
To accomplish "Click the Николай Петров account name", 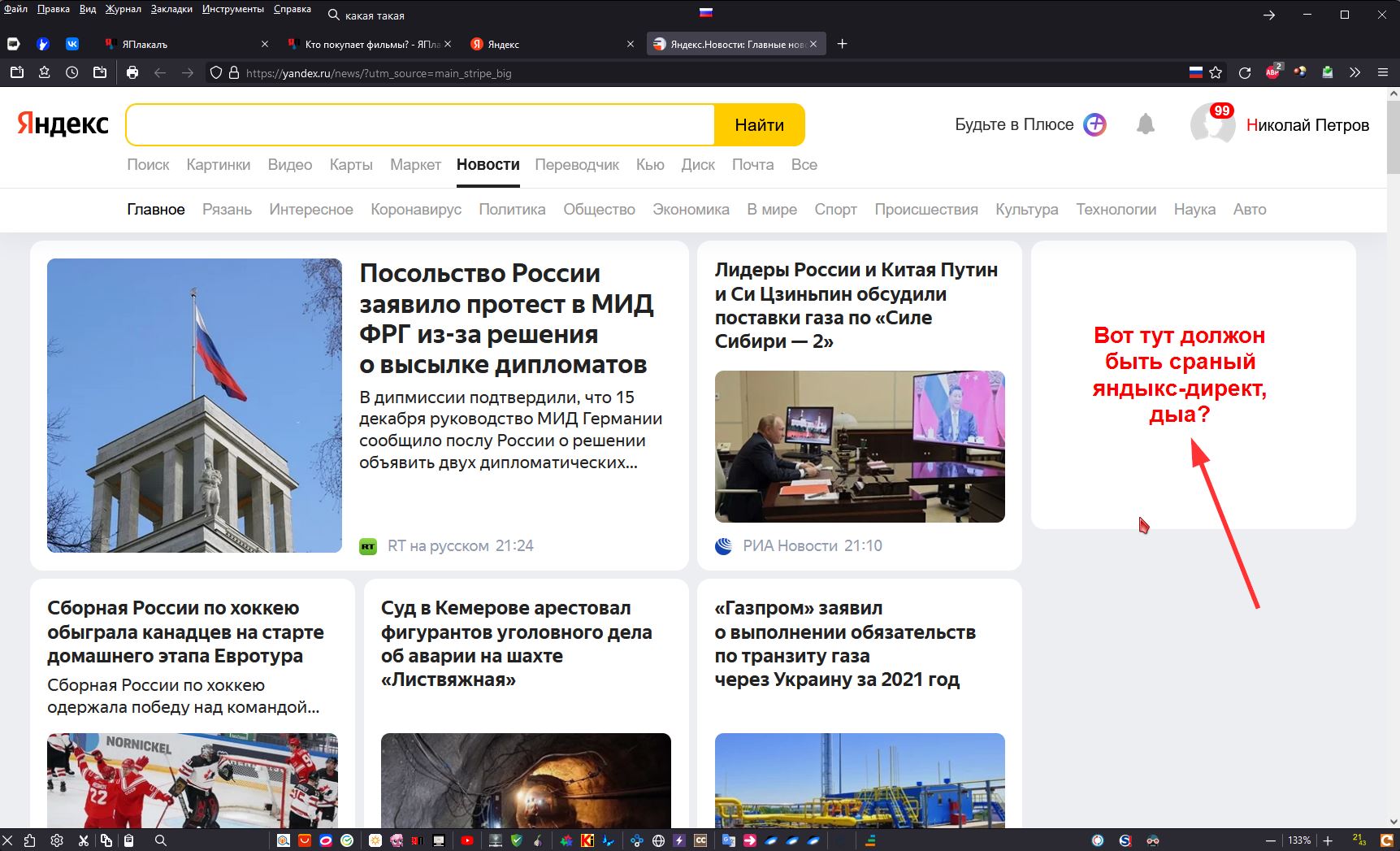I will 1307,125.
